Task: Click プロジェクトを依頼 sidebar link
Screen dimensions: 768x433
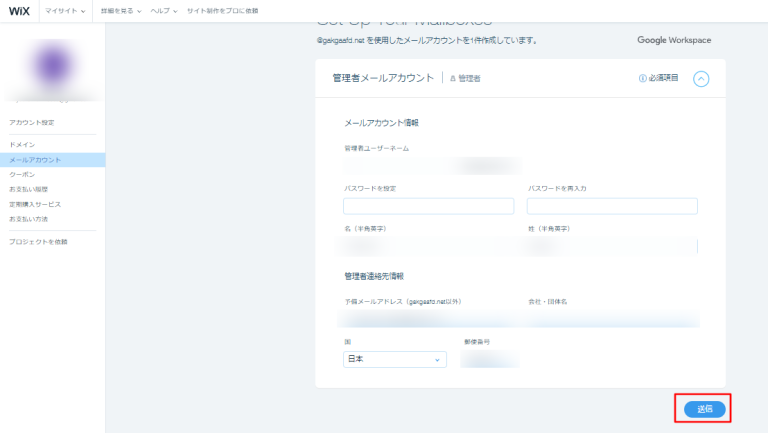Action: click(38, 242)
